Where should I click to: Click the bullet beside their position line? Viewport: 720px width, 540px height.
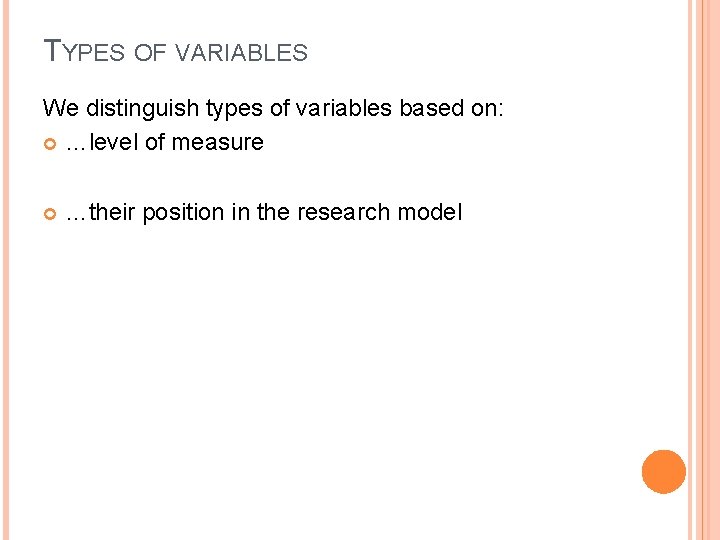[x=50, y=213]
